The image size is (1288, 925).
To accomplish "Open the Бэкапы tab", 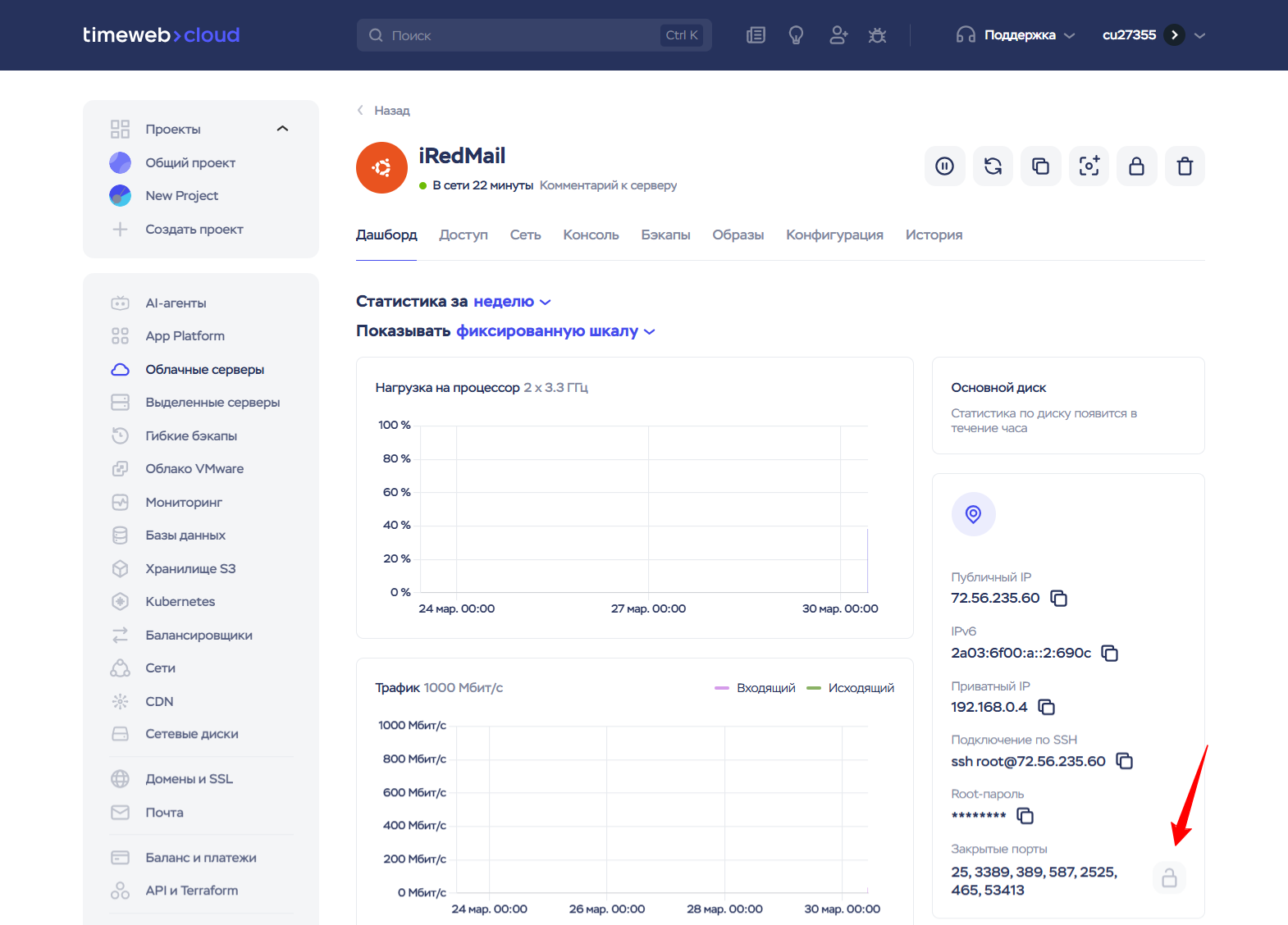I will (665, 235).
